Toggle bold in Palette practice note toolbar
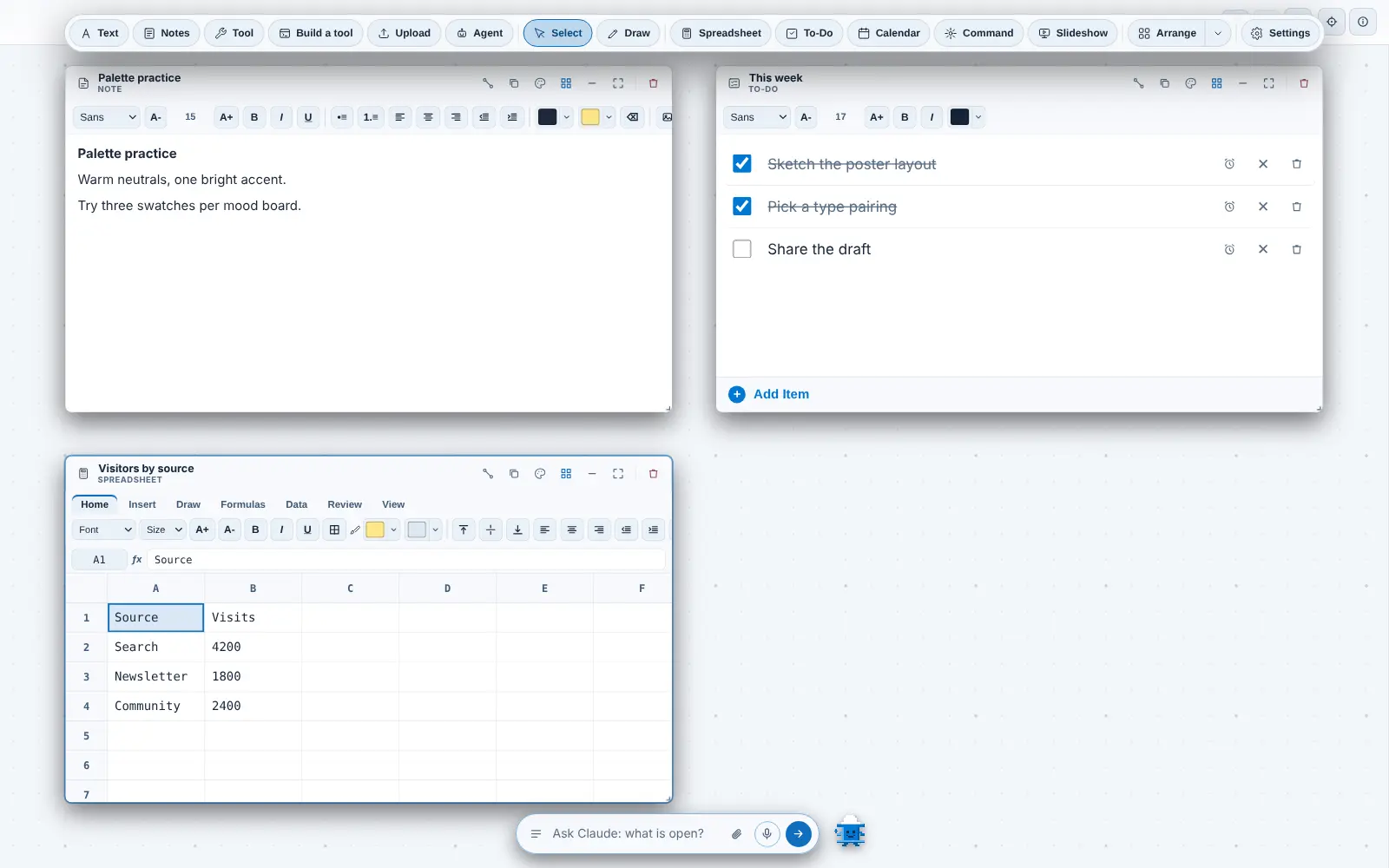The height and width of the screenshot is (868, 1389). (254, 117)
